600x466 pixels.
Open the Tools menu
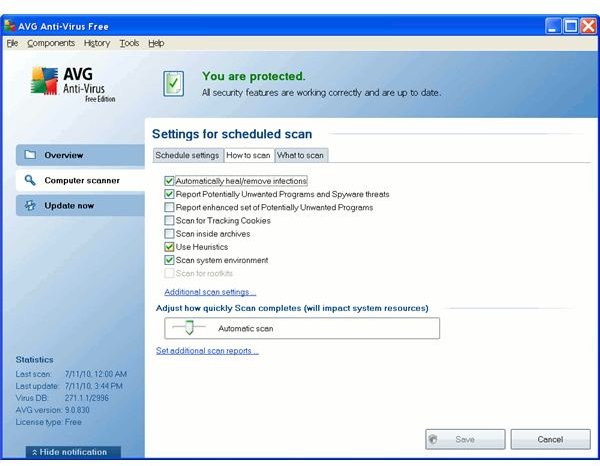click(129, 43)
